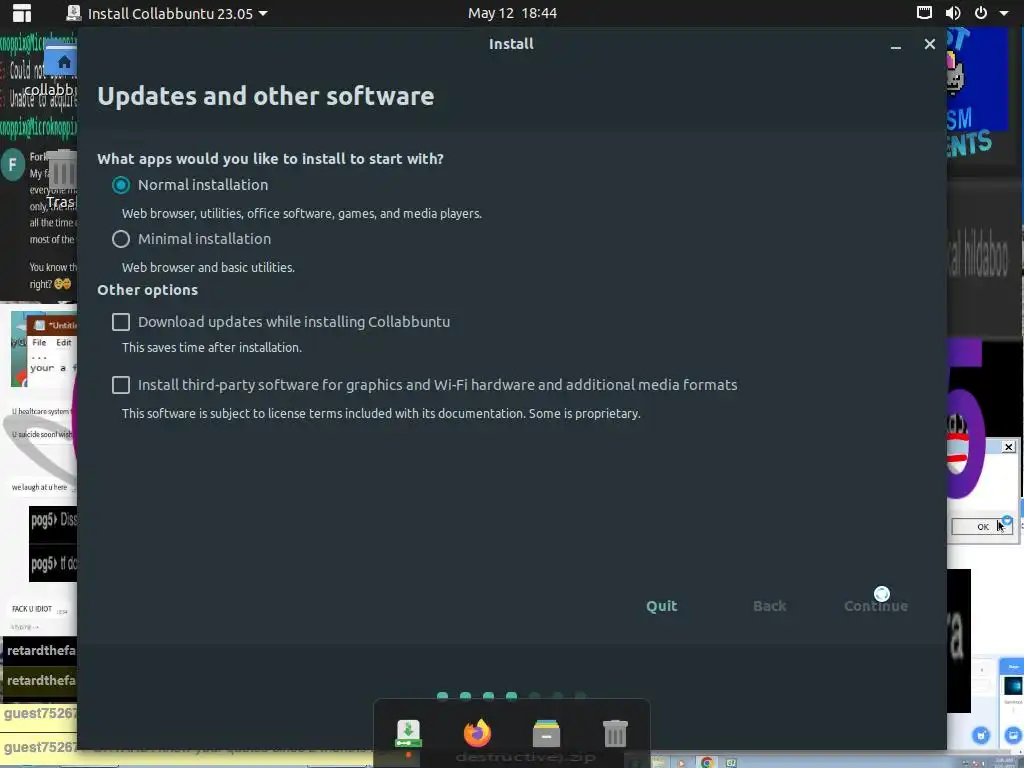Image resolution: width=1024 pixels, height=768 pixels.
Task: Click the volume speaker icon in top bar
Action: click(953, 12)
